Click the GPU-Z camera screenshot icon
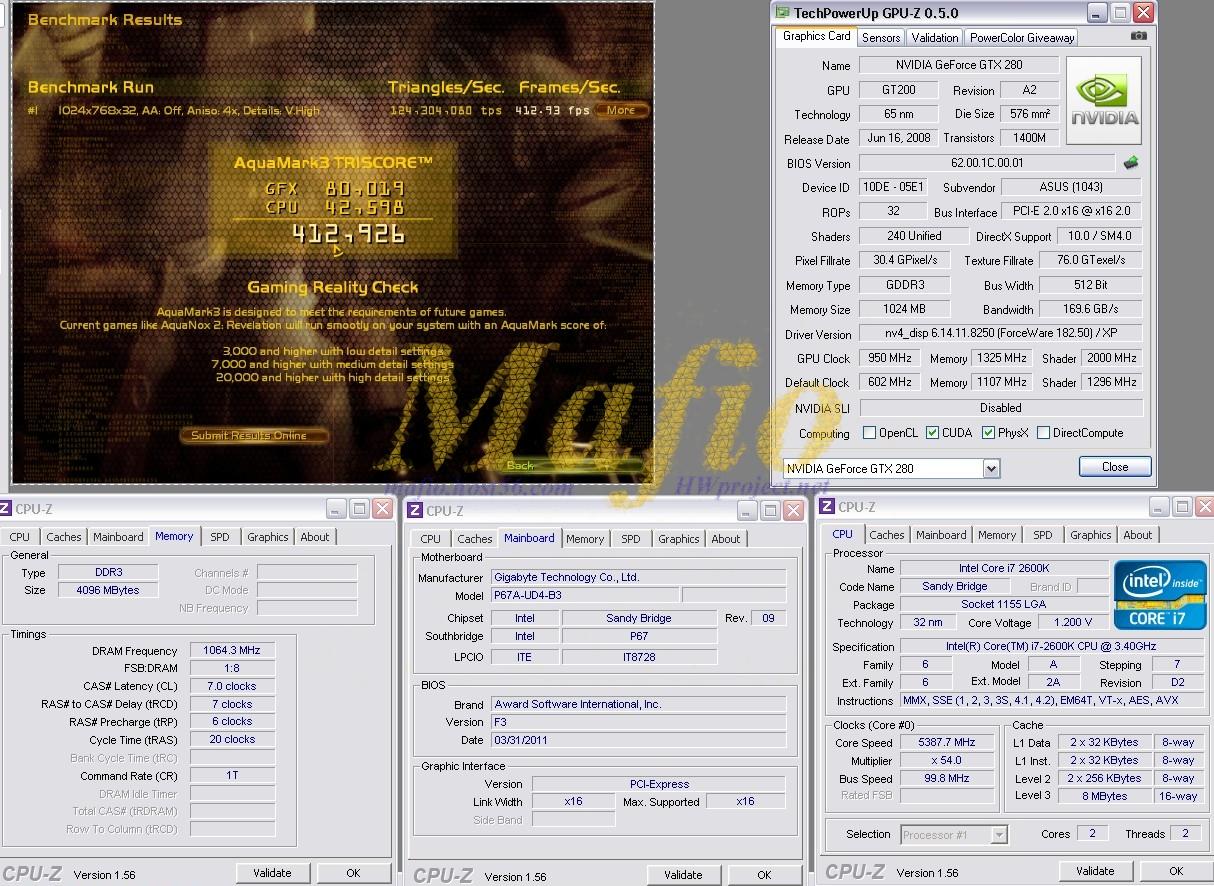 pos(1139,36)
